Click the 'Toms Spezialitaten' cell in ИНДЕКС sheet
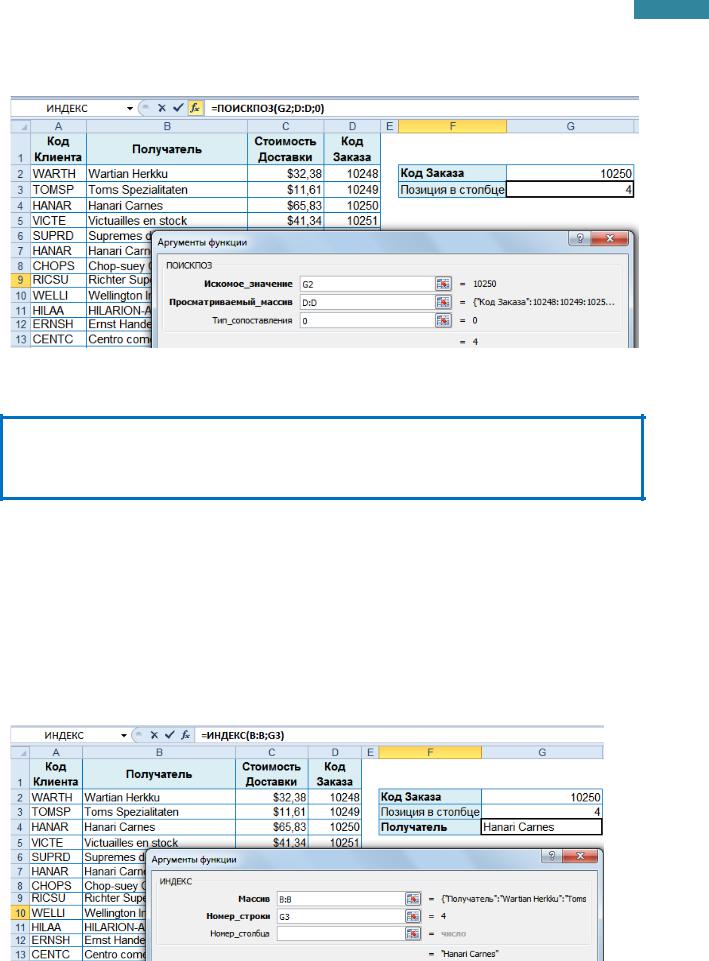Image resolution: width=709 pixels, height=961 pixels. [x=159, y=811]
